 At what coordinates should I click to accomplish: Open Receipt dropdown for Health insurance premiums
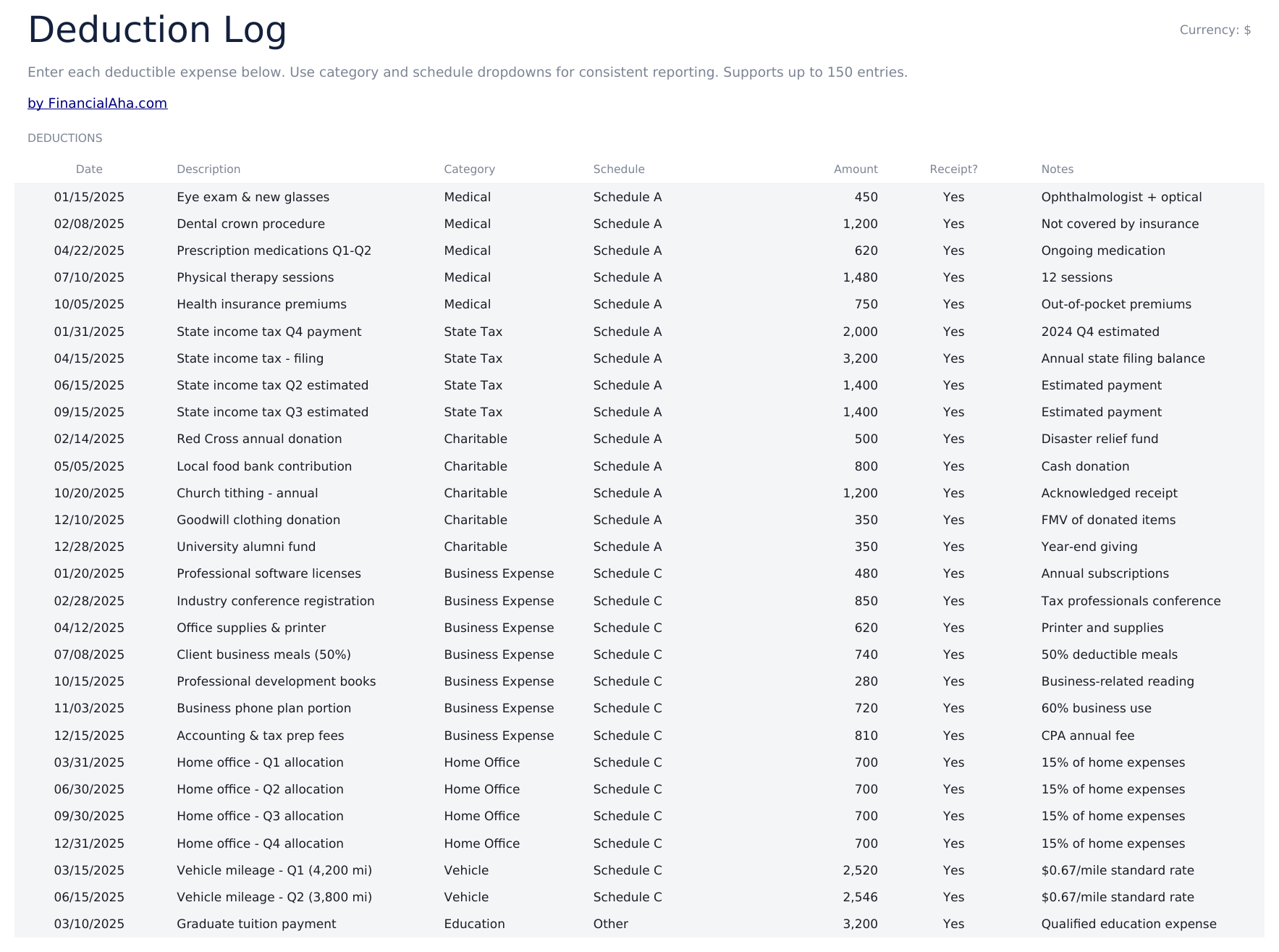click(x=953, y=304)
